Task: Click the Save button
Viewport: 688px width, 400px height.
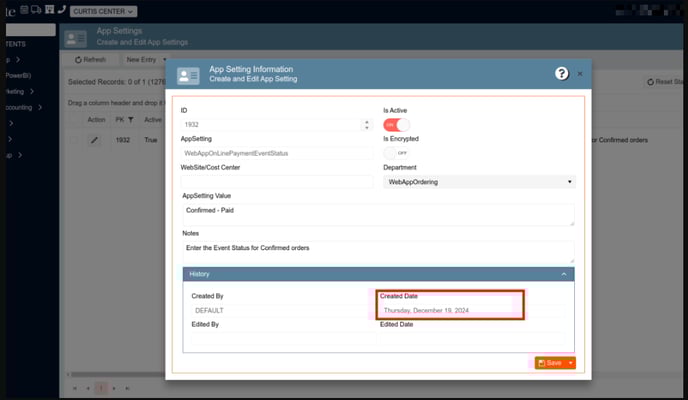Action: [x=549, y=362]
